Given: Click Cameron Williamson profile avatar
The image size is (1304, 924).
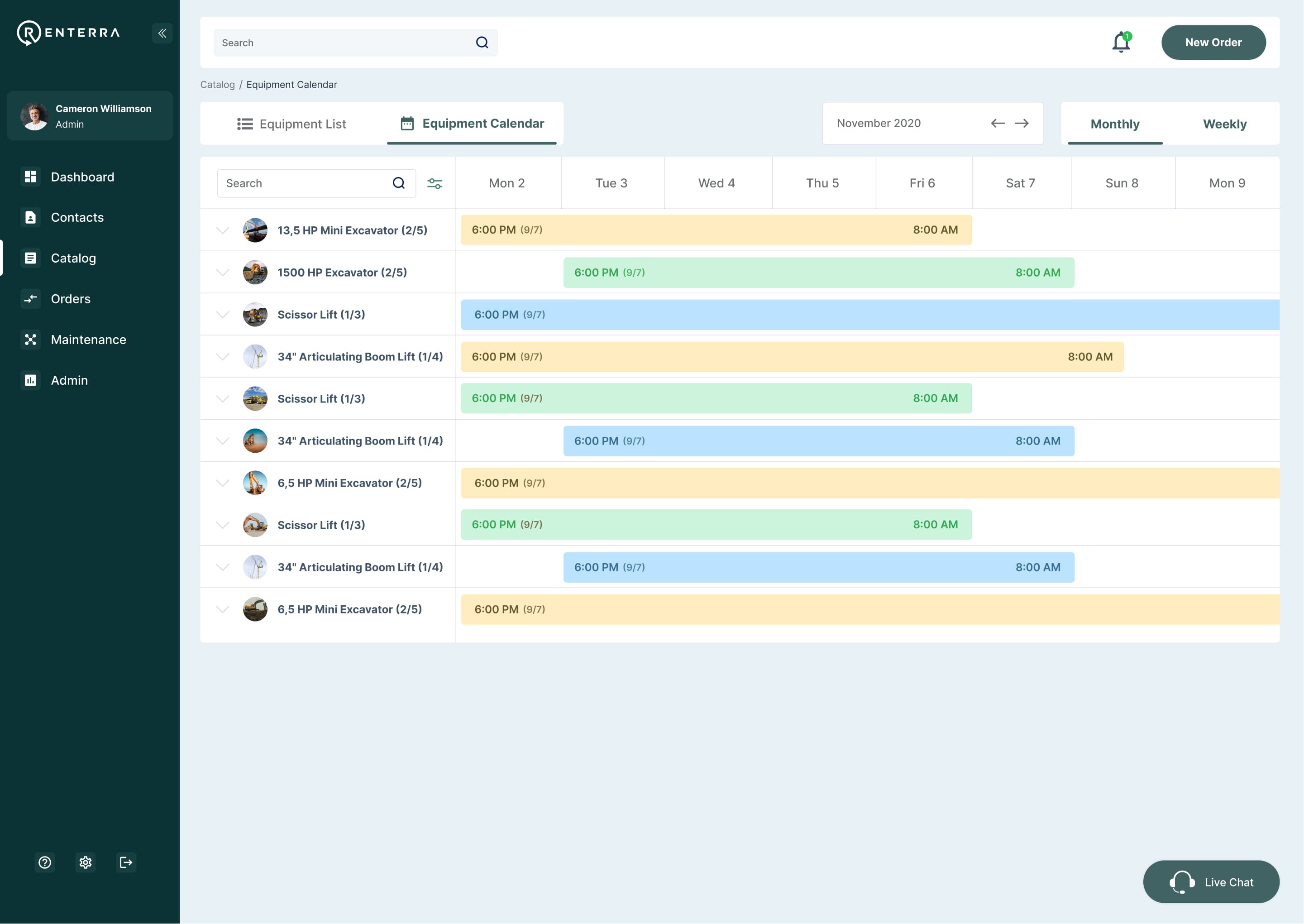Looking at the screenshot, I should [x=35, y=116].
